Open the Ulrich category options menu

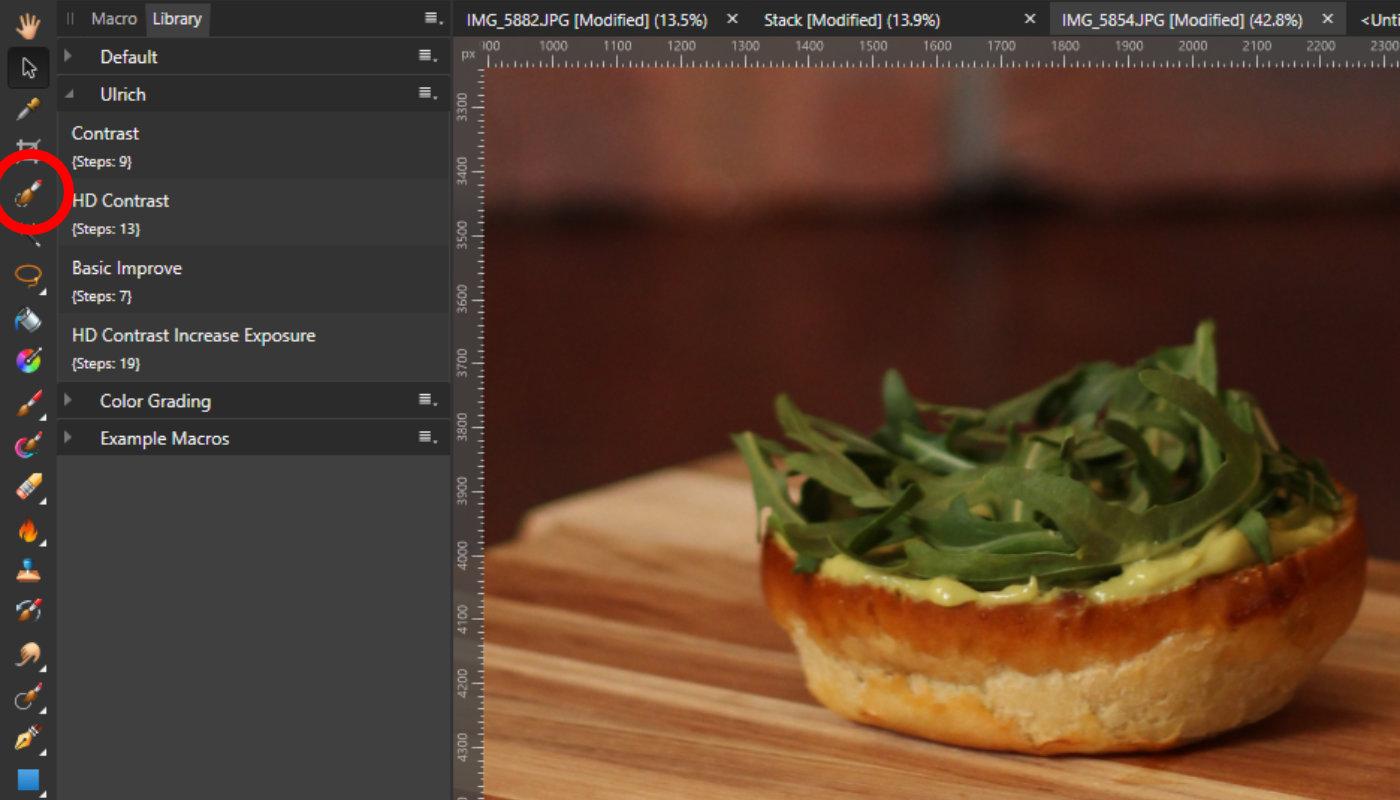click(x=427, y=93)
